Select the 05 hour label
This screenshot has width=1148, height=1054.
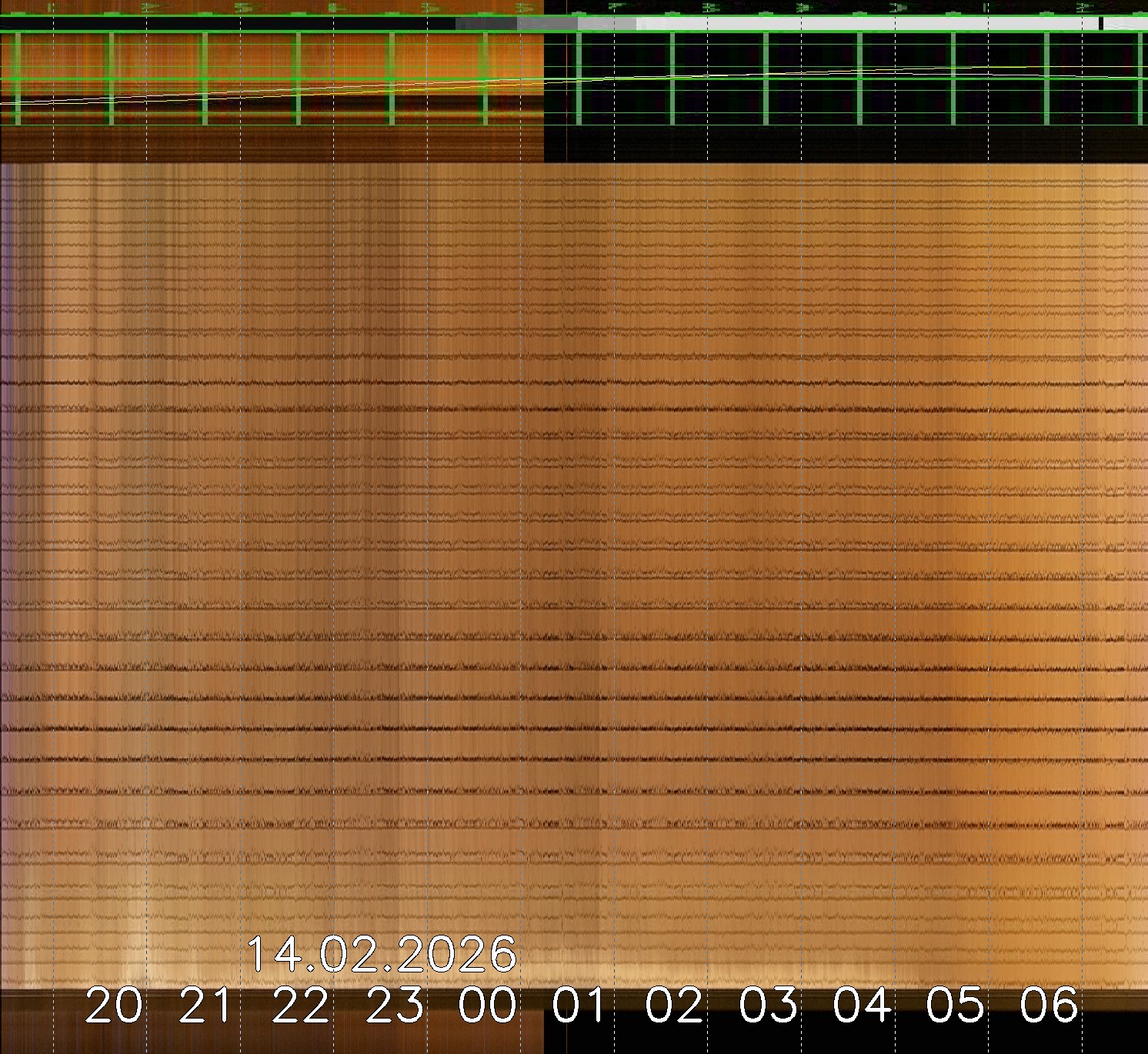[x=956, y=1006]
